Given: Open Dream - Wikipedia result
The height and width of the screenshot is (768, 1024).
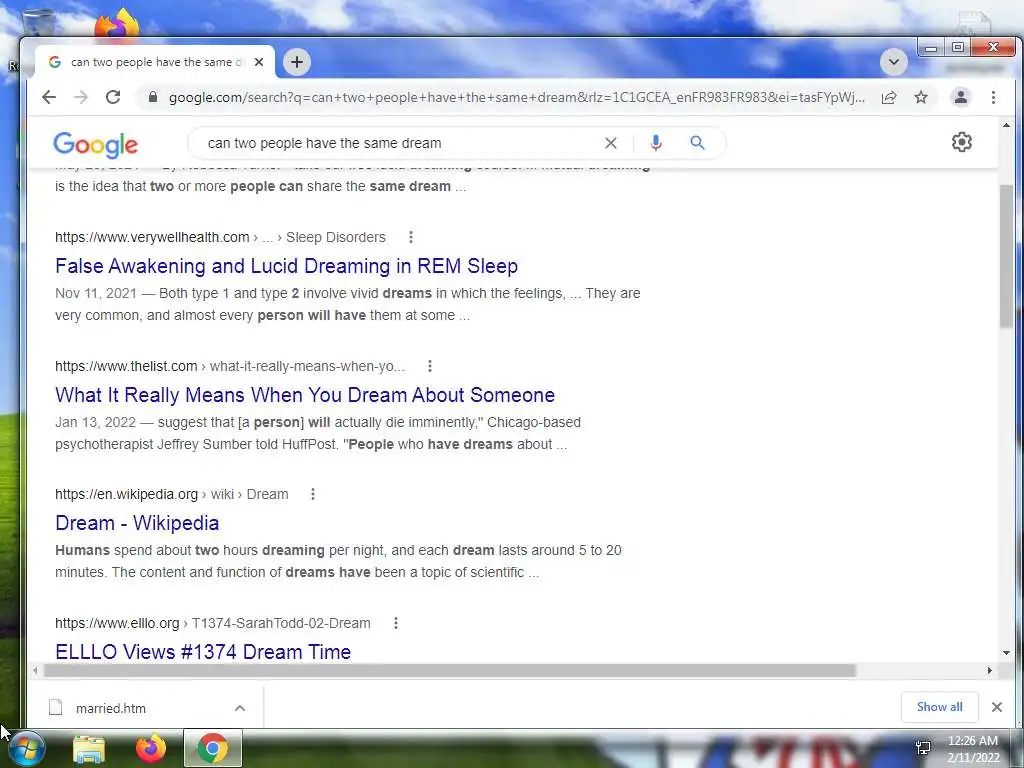Looking at the screenshot, I should click(137, 523).
